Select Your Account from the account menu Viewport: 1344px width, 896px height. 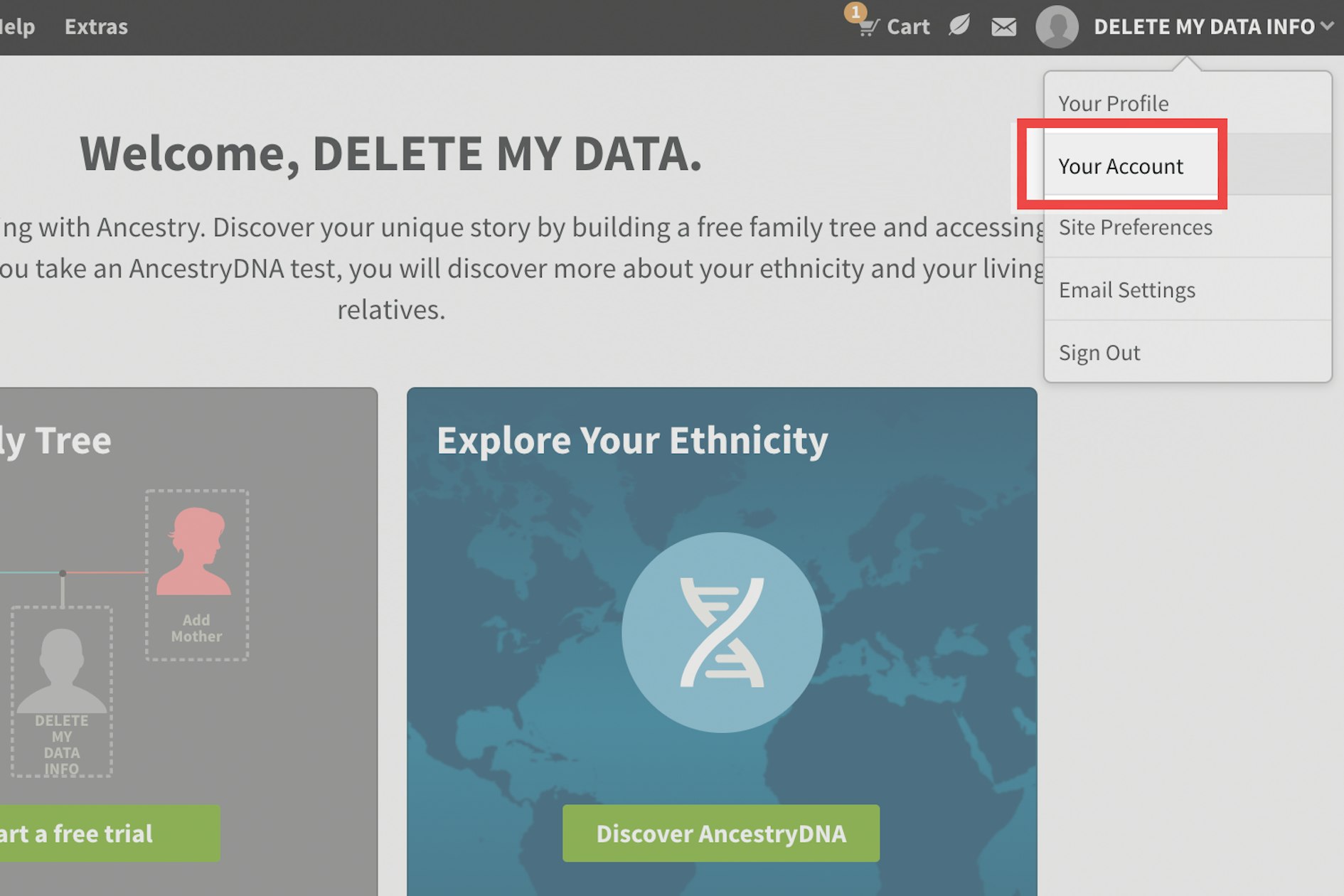pos(1121,166)
